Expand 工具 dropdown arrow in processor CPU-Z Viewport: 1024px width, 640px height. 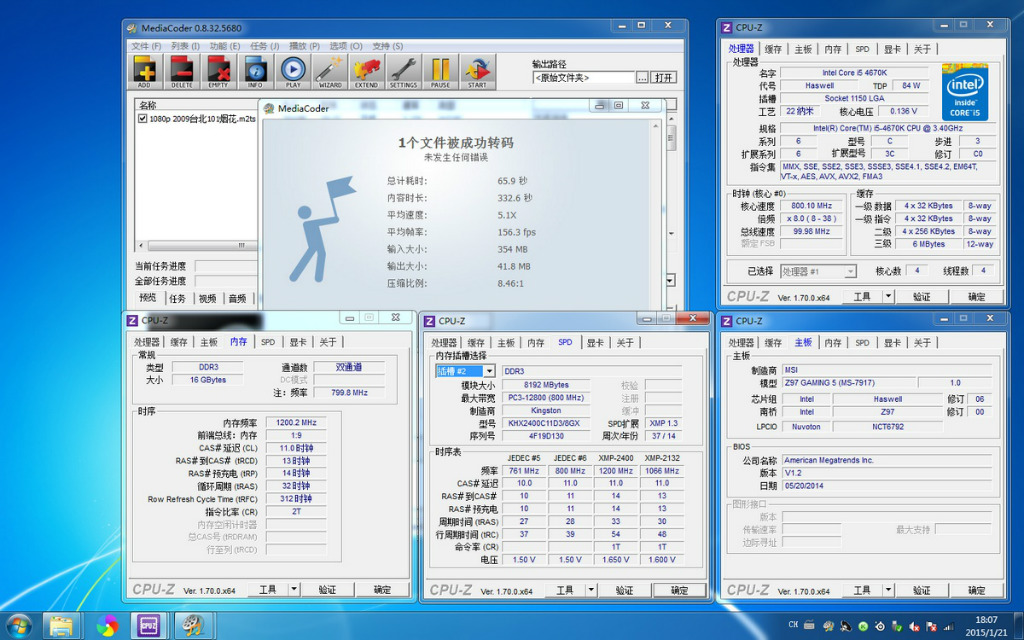[888, 296]
